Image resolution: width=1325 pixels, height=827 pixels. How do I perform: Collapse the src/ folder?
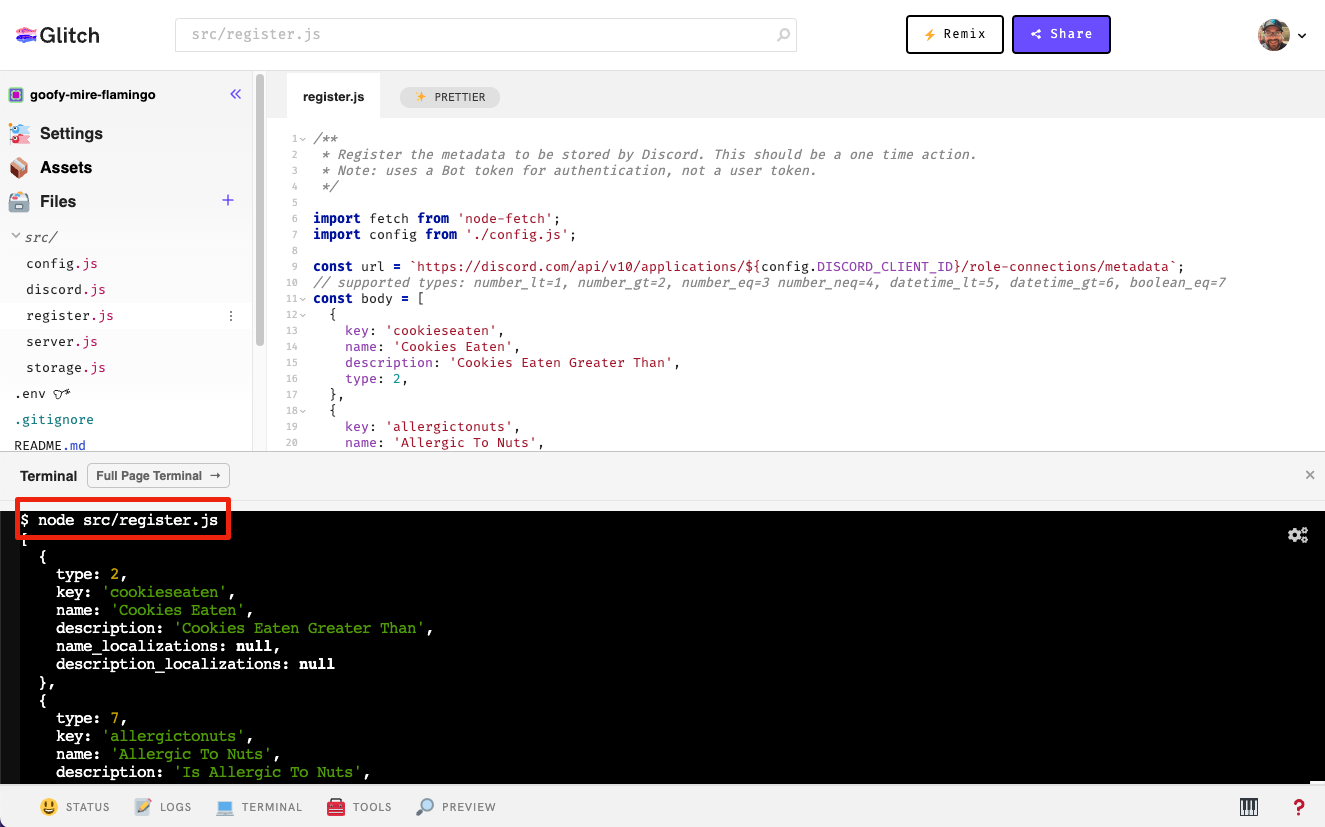pos(16,237)
